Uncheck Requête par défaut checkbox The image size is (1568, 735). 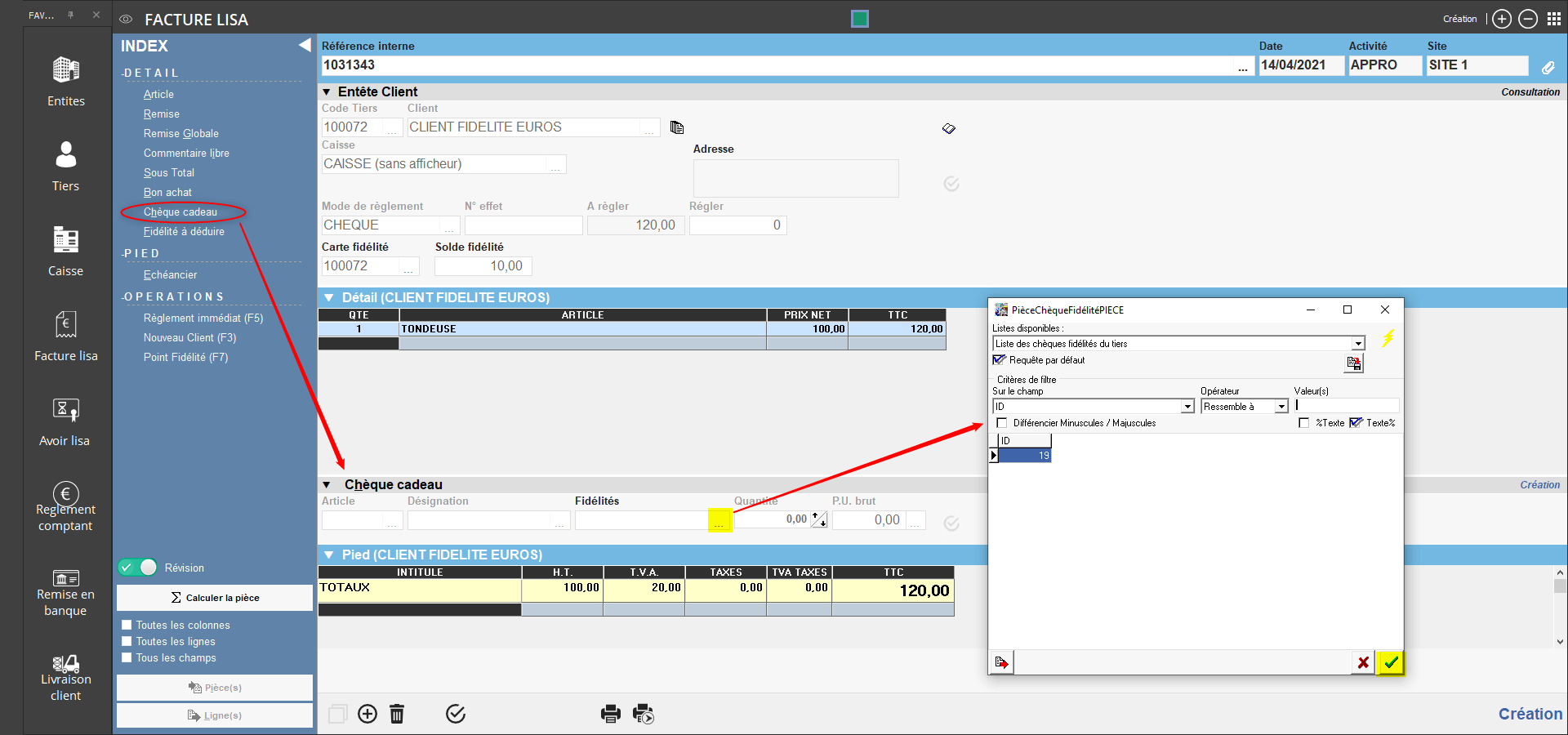click(999, 360)
